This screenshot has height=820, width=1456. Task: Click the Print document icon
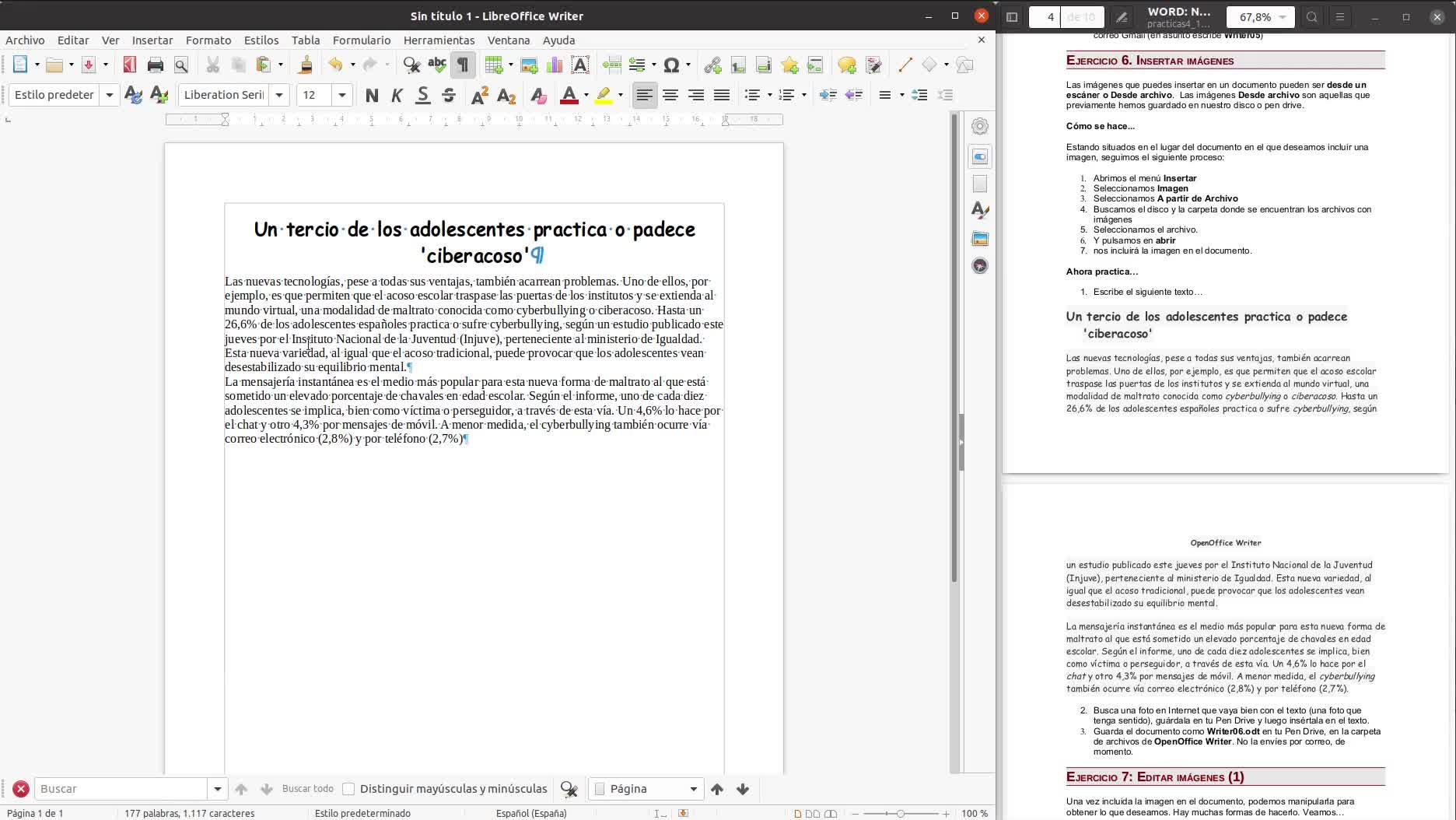click(155, 65)
